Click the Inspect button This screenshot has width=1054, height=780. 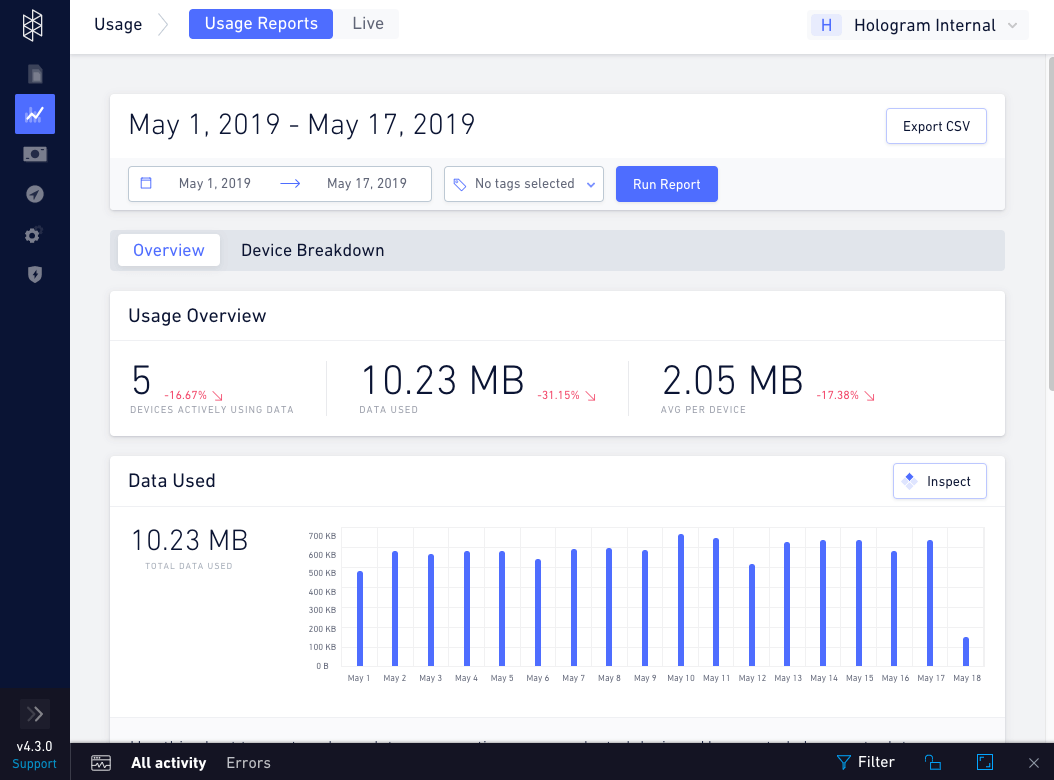tap(940, 481)
